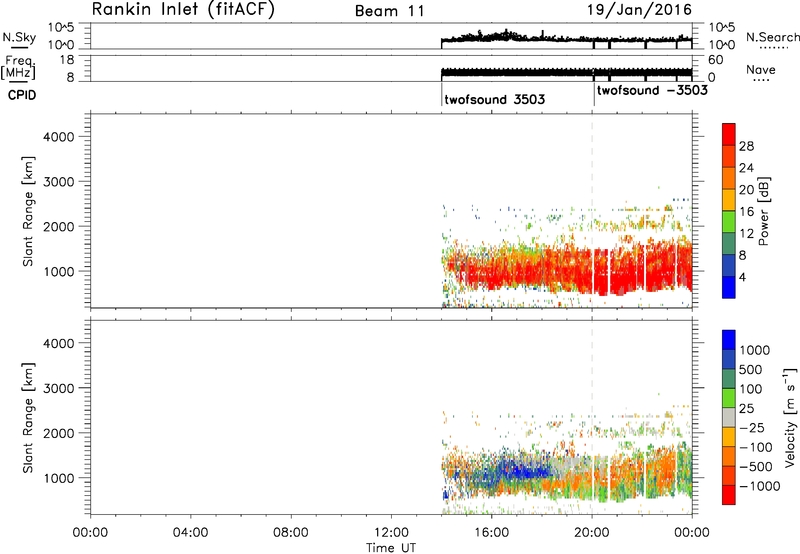
Task: Click the 'Power [dB]' color bar label
Action: 763,211
